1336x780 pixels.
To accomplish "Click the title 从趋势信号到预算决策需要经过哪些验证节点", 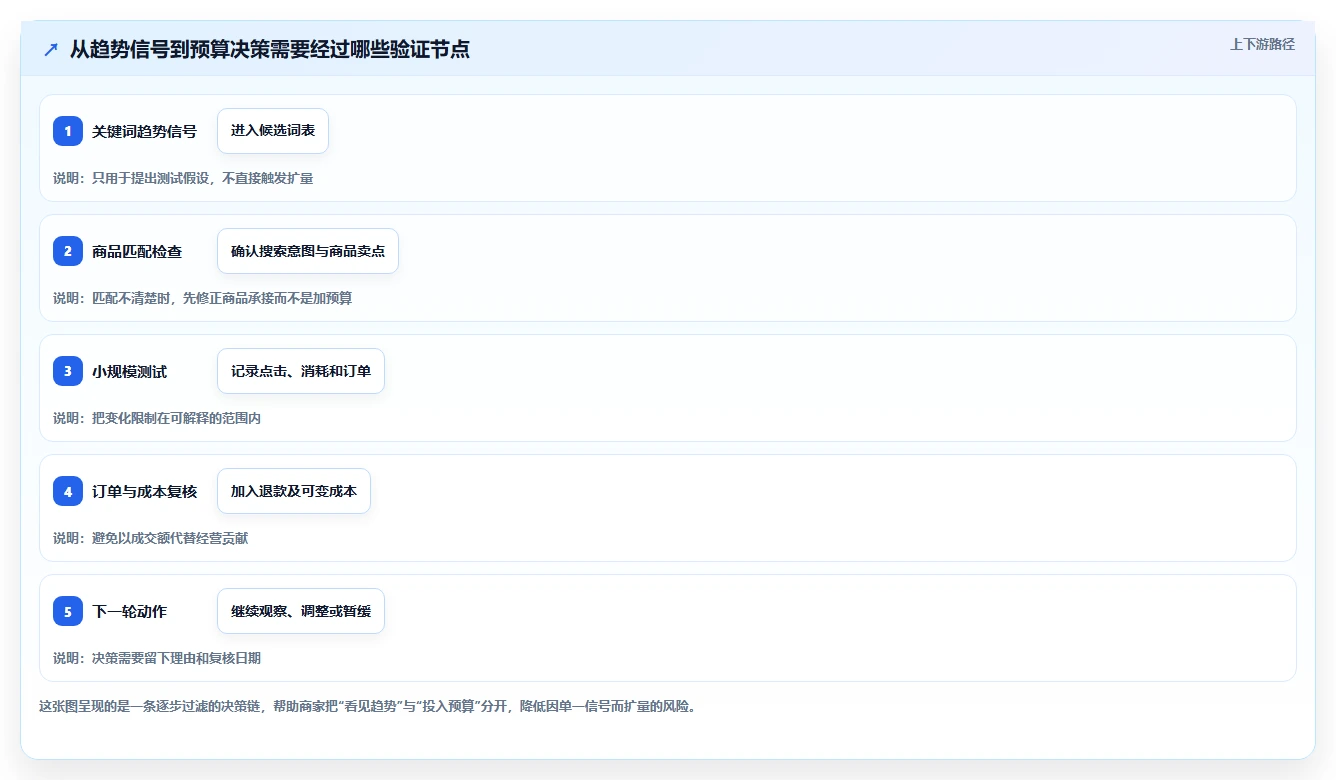I will coord(270,49).
